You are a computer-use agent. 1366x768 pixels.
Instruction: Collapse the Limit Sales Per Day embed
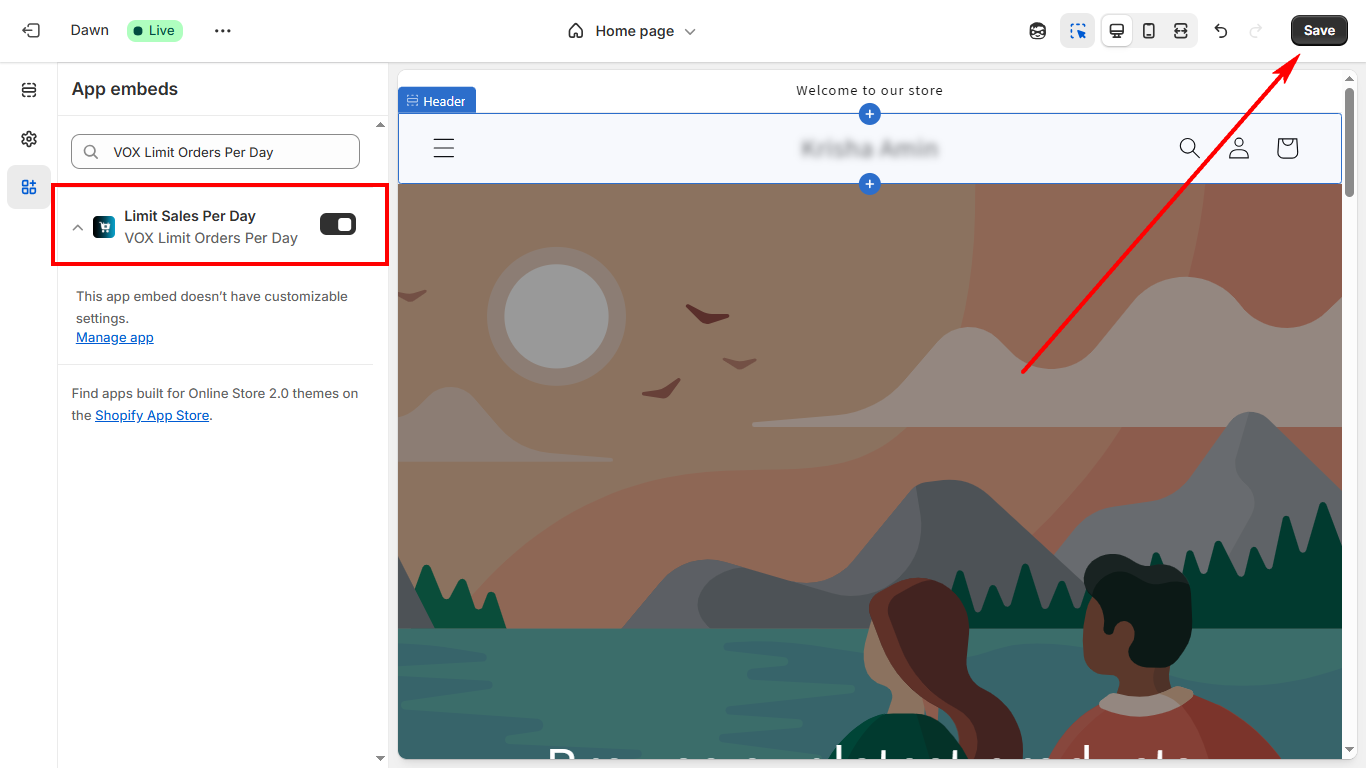pos(78,227)
